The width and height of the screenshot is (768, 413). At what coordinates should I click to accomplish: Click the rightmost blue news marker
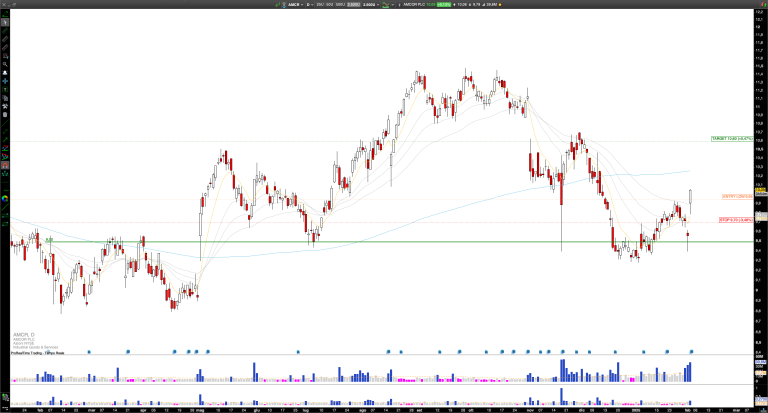pos(693,351)
